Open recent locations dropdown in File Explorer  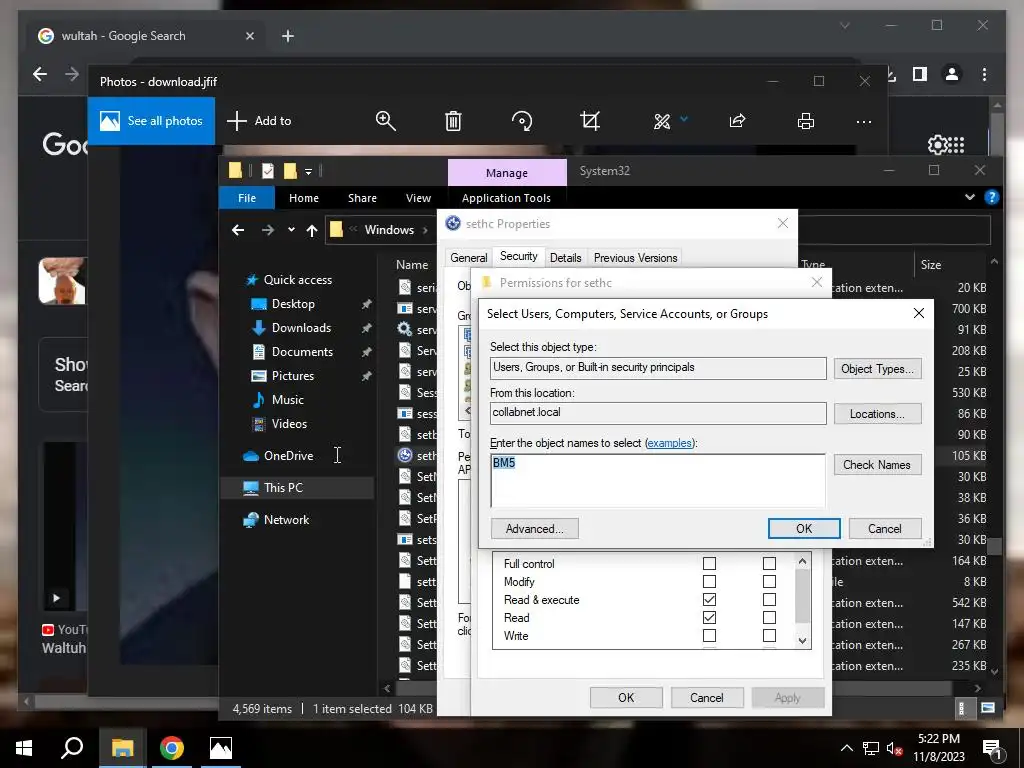291,230
